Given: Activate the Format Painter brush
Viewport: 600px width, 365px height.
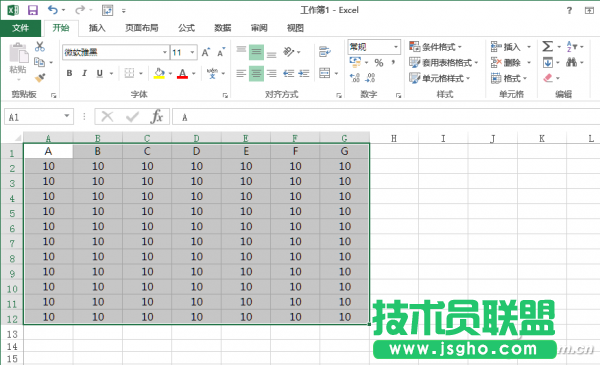Looking at the screenshot, I should (40, 78).
